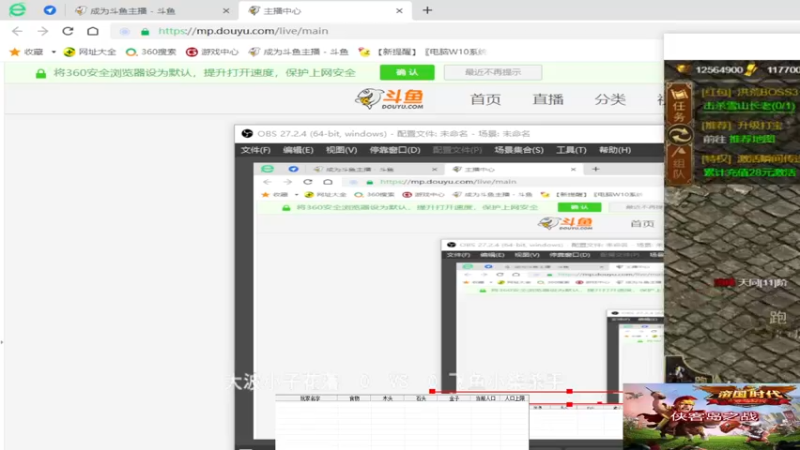Expand the dropdown arrow next to 收藏

54,52
